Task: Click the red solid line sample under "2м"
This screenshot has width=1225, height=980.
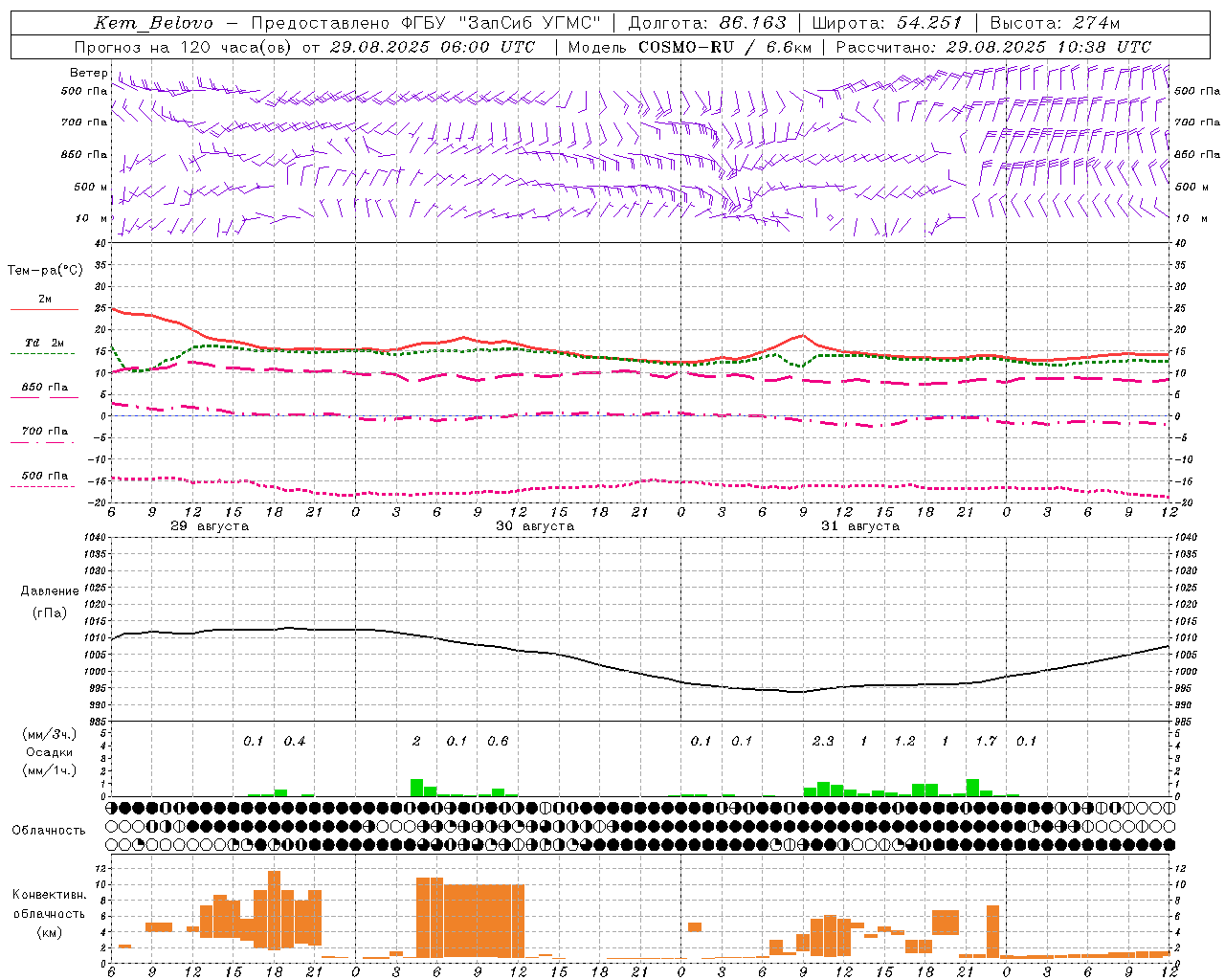Action: point(43,310)
